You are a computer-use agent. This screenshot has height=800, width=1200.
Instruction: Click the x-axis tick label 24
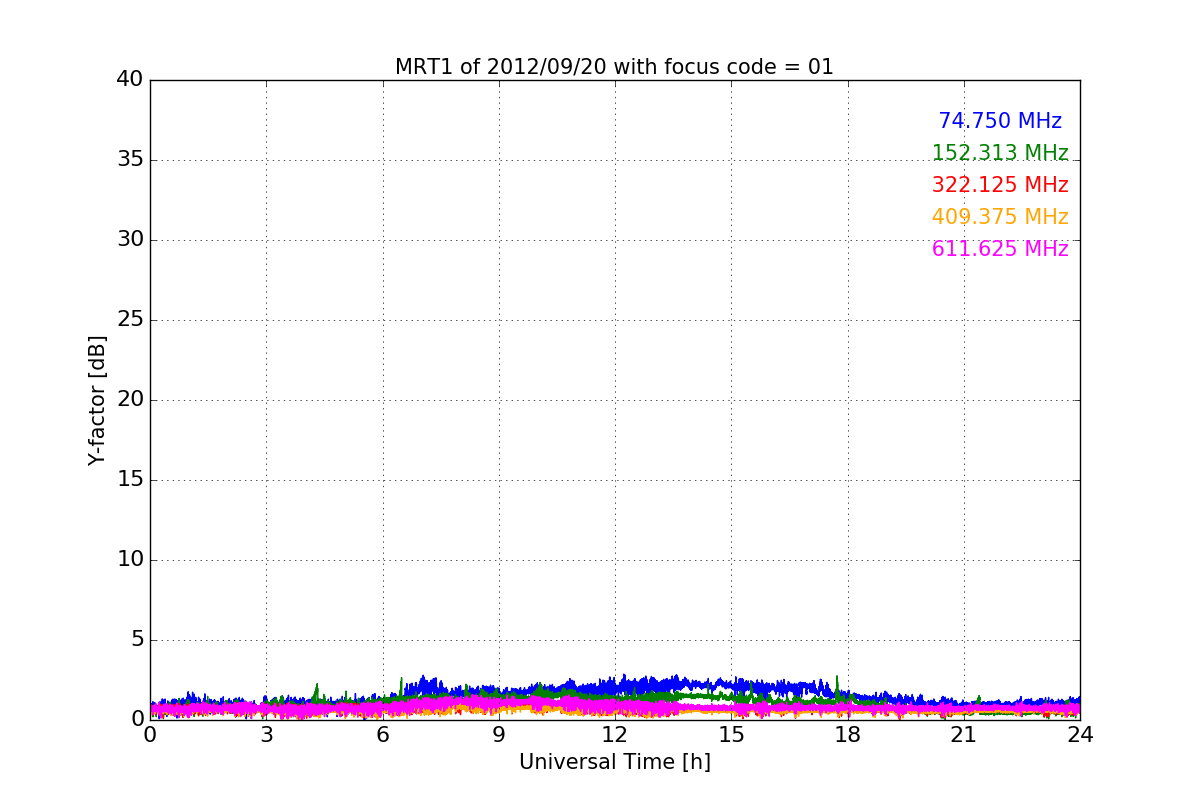coord(1080,735)
